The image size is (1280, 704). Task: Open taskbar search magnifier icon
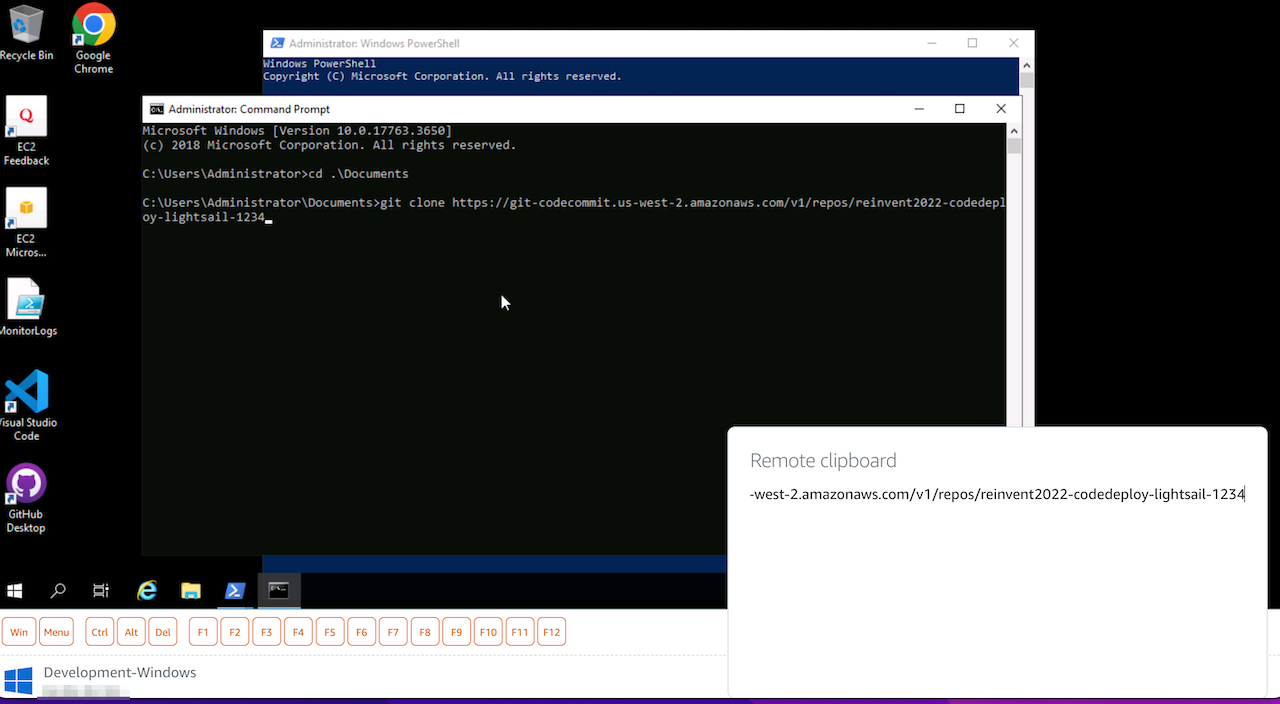[x=58, y=591]
